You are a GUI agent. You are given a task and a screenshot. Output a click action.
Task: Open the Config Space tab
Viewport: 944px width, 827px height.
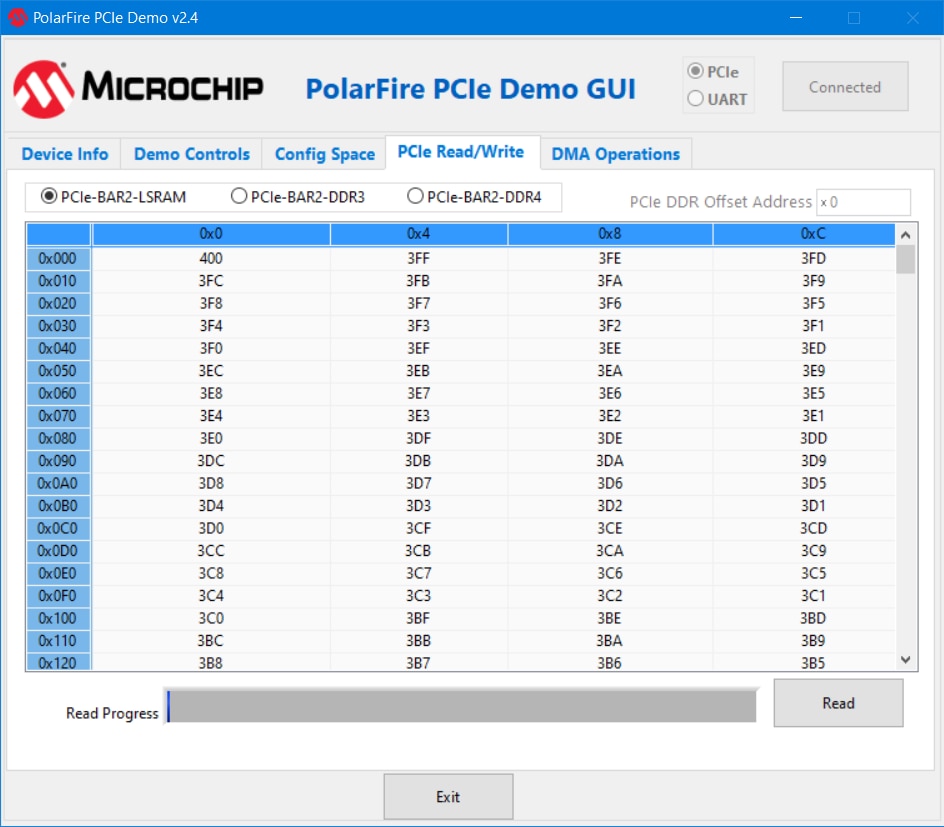[324, 154]
